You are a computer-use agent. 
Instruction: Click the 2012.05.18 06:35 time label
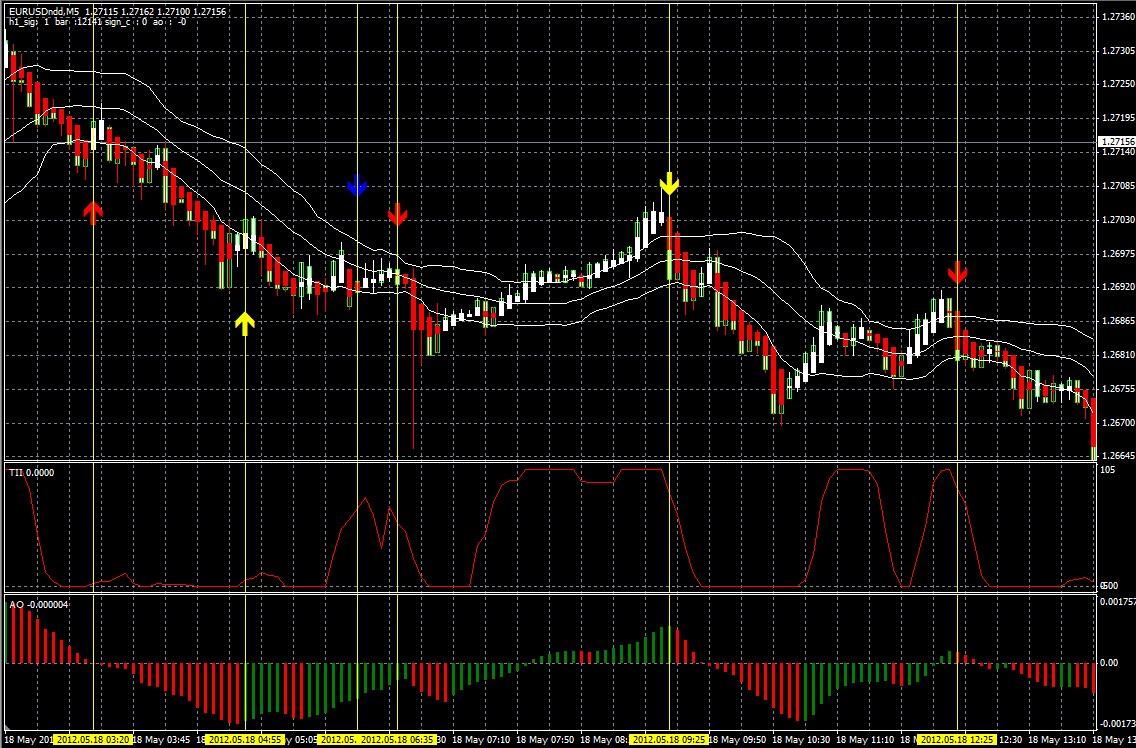[x=398, y=740]
